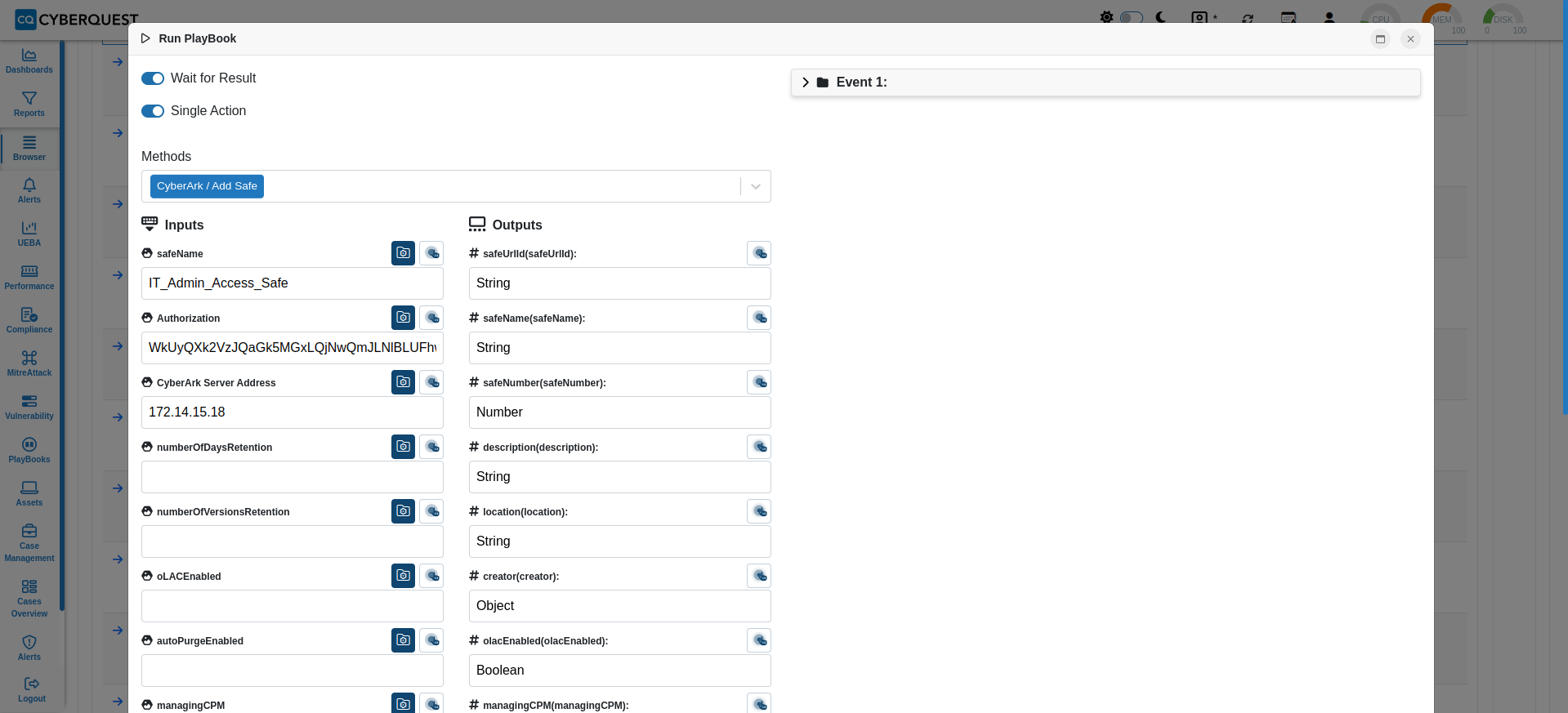Click switch-icon button beside CyberArk Server Address
Viewport: 1568px width, 713px height.
click(x=431, y=382)
